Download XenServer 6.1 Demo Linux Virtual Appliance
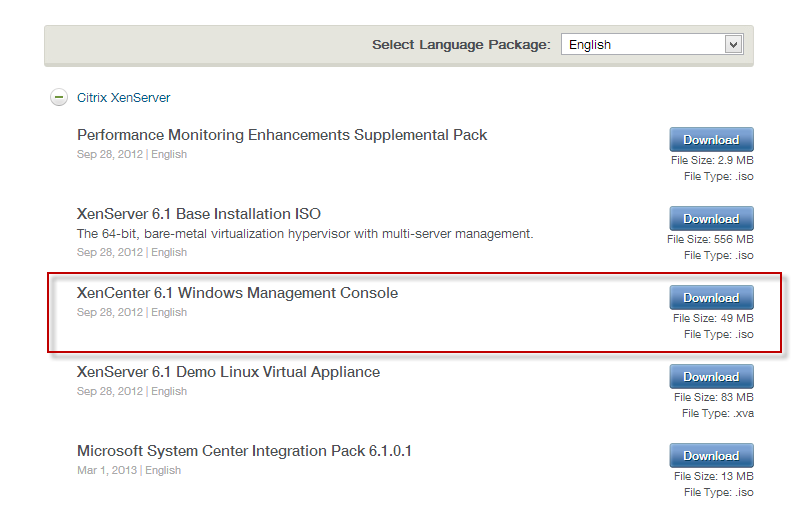Viewport: 793px width, 527px height. pos(710,377)
